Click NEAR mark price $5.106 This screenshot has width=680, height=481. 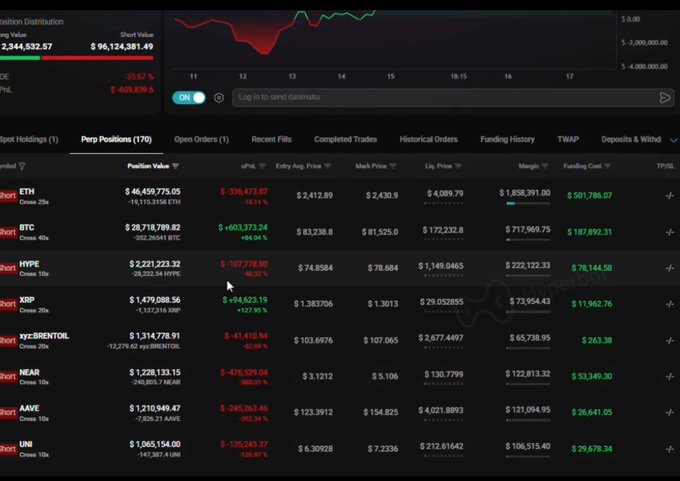pyautogui.click(x=385, y=376)
